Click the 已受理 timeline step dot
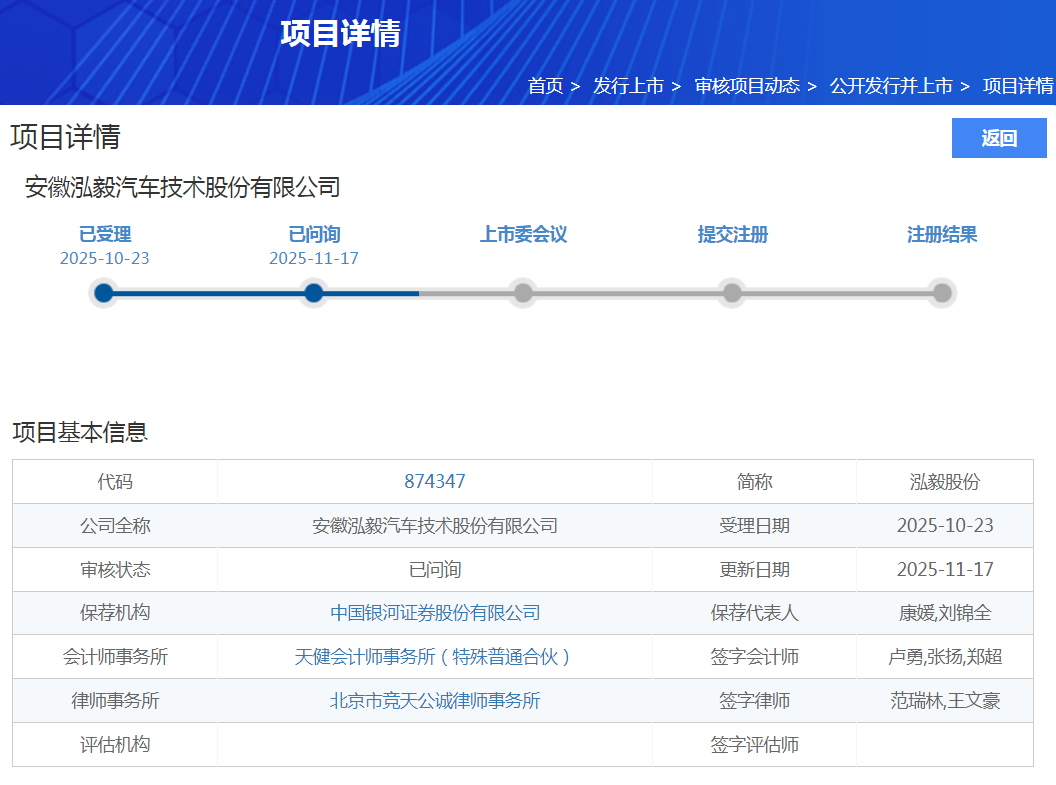 point(104,293)
